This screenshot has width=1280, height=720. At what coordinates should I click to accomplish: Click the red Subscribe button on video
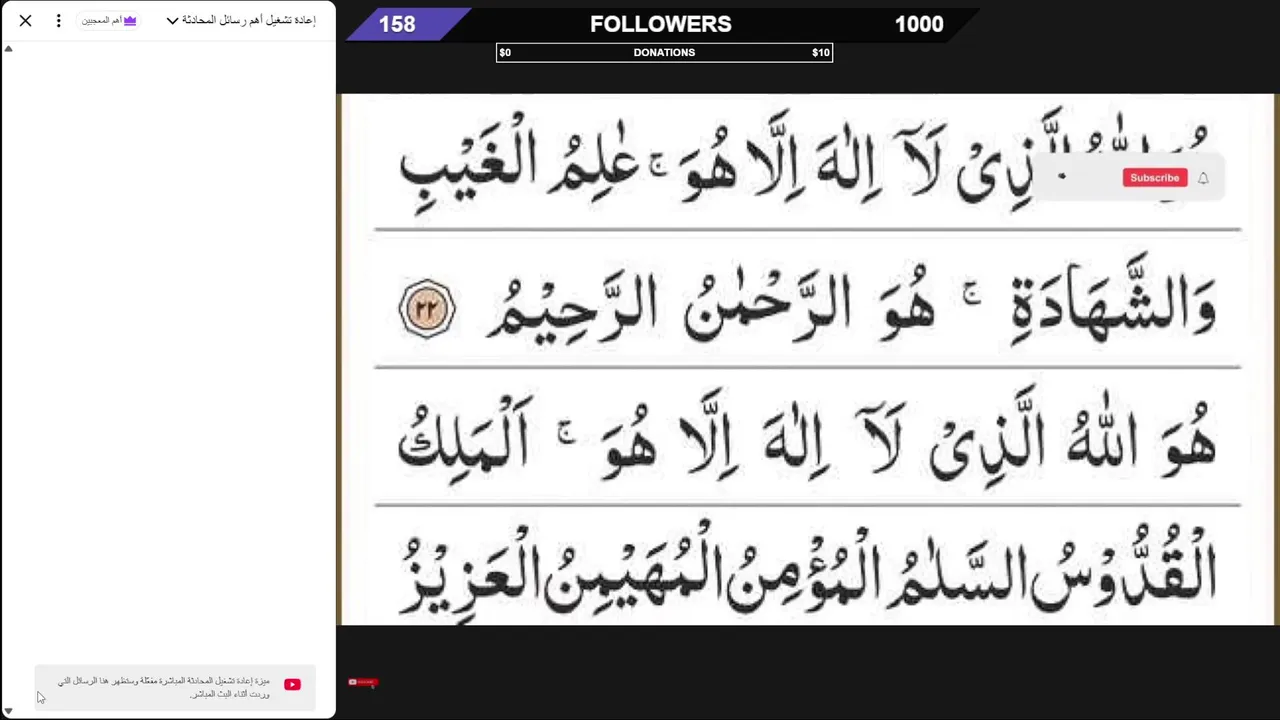click(x=1155, y=178)
